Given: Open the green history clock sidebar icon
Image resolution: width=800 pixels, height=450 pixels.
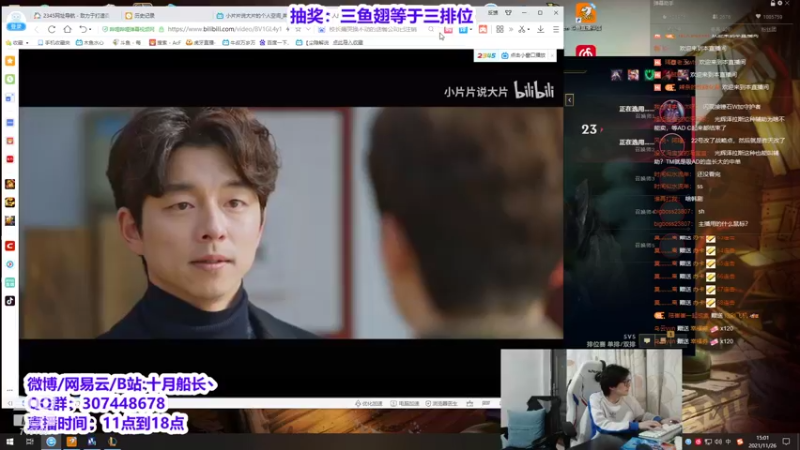Looking at the screenshot, I should 10,79.
